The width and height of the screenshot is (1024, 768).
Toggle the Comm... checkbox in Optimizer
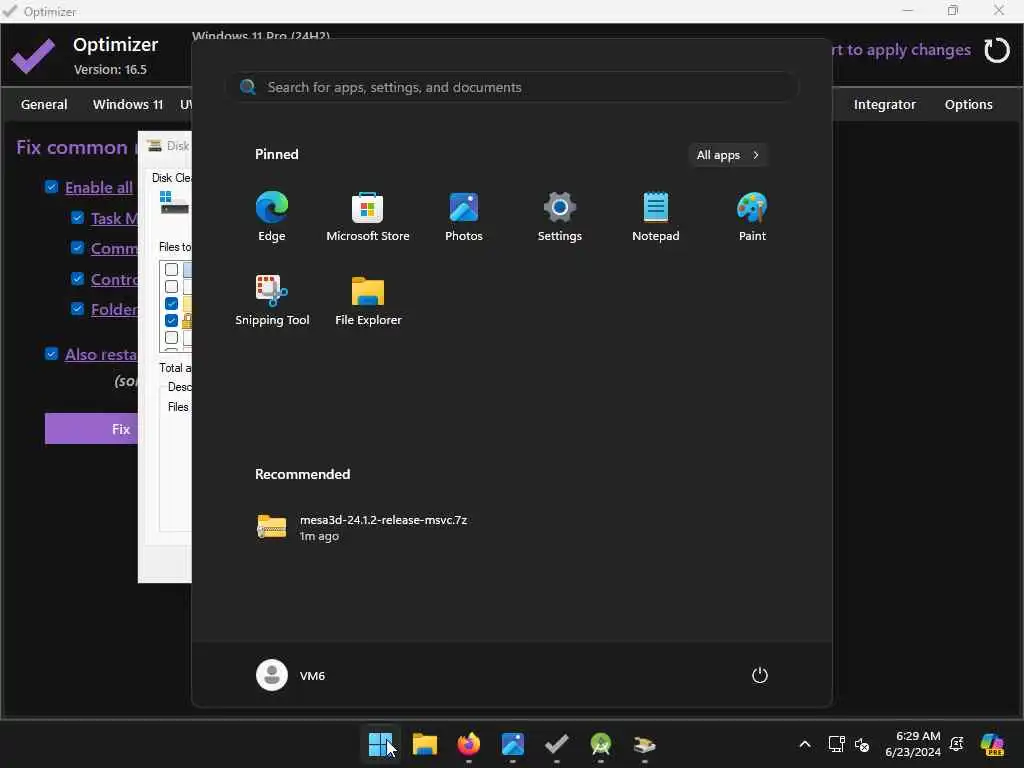77,248
